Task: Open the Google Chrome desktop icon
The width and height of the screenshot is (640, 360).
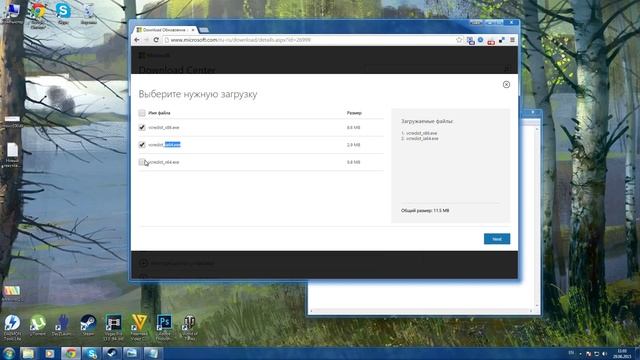Action: coord(38,16)
